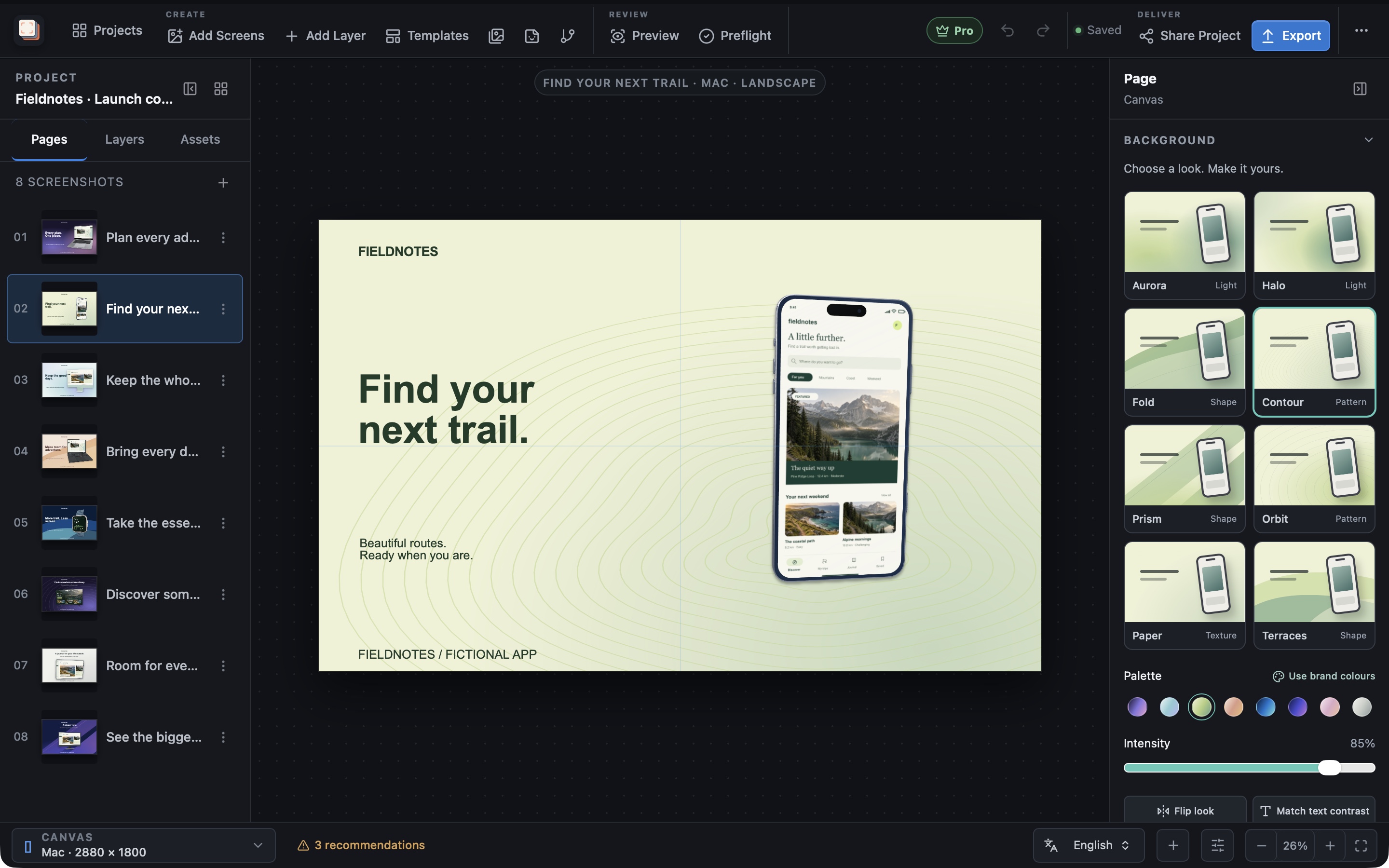This screenshot has width=1389, height=868.
Task: Click Use brand colours link
Action: point(1323,676)
